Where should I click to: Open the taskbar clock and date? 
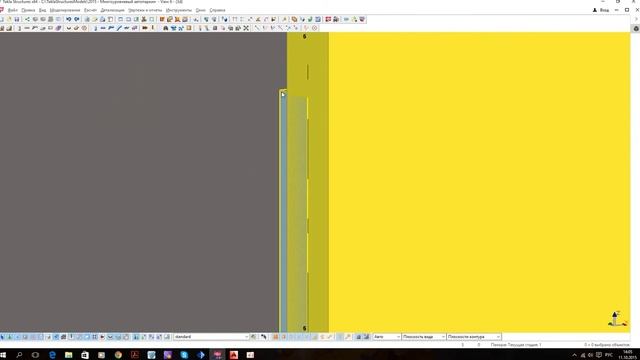(628, 355)
